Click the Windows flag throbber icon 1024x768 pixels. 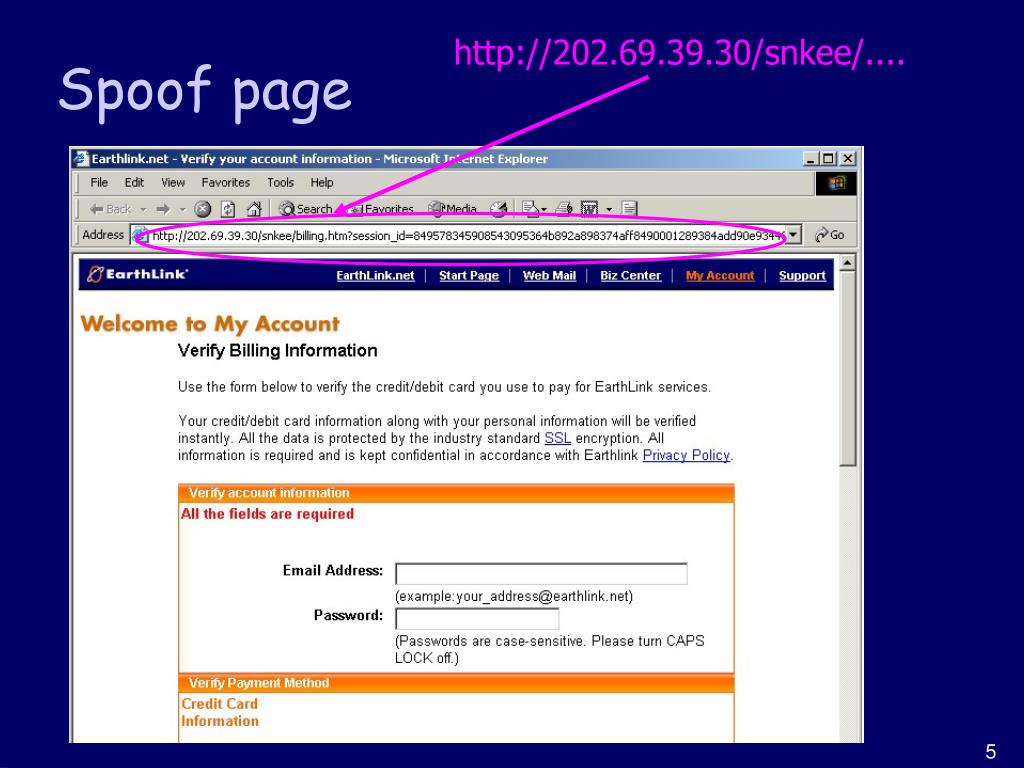coord(836,184)
